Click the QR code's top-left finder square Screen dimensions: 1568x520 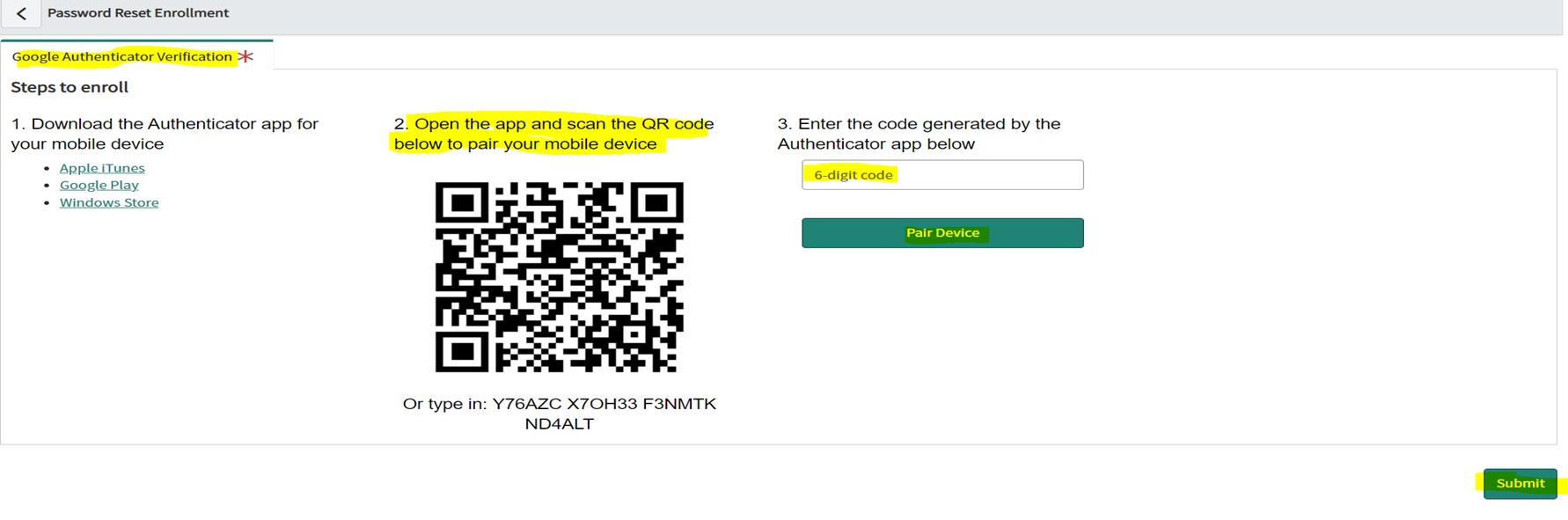coord(462,205)
